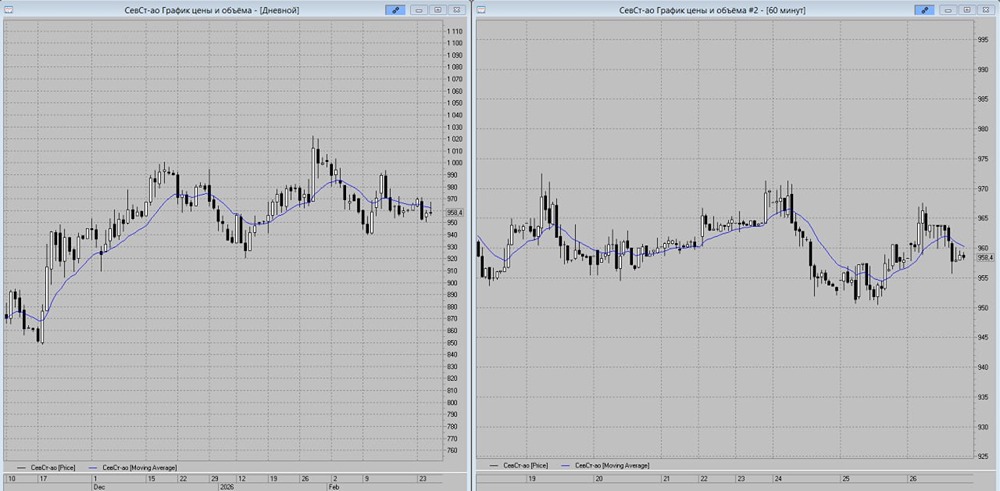Toggle the blue link/pin icon in the Дневной chart title bar
Screen dimensions: 1000x491
tap(395, 10)
